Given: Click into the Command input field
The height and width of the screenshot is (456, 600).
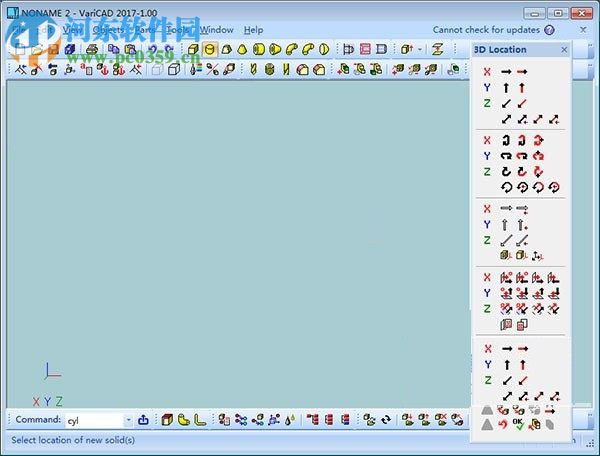Looking at the screenshot, I should [95, 421].
